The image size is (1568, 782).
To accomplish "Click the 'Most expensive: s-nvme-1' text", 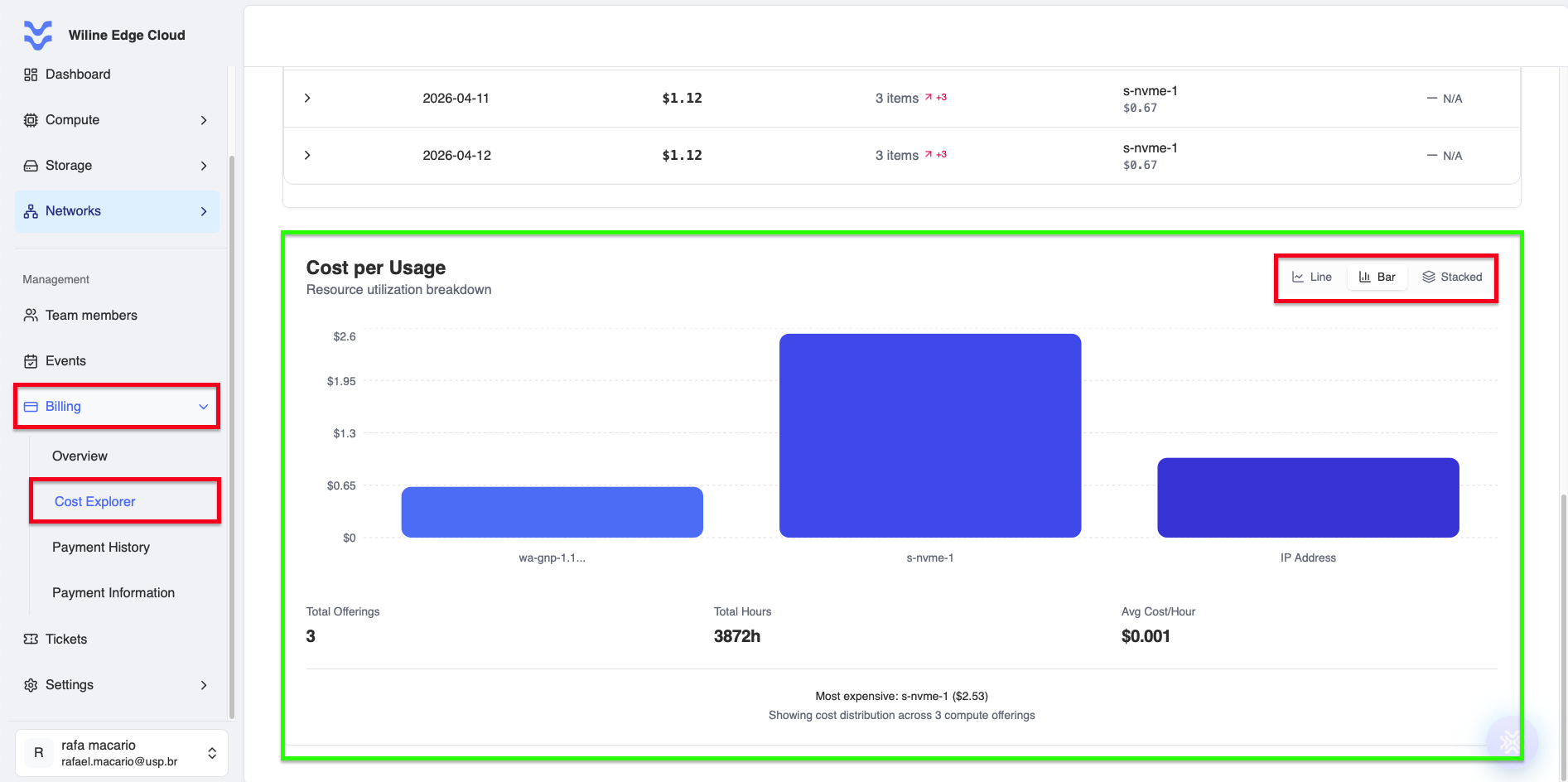I will 901,696.
